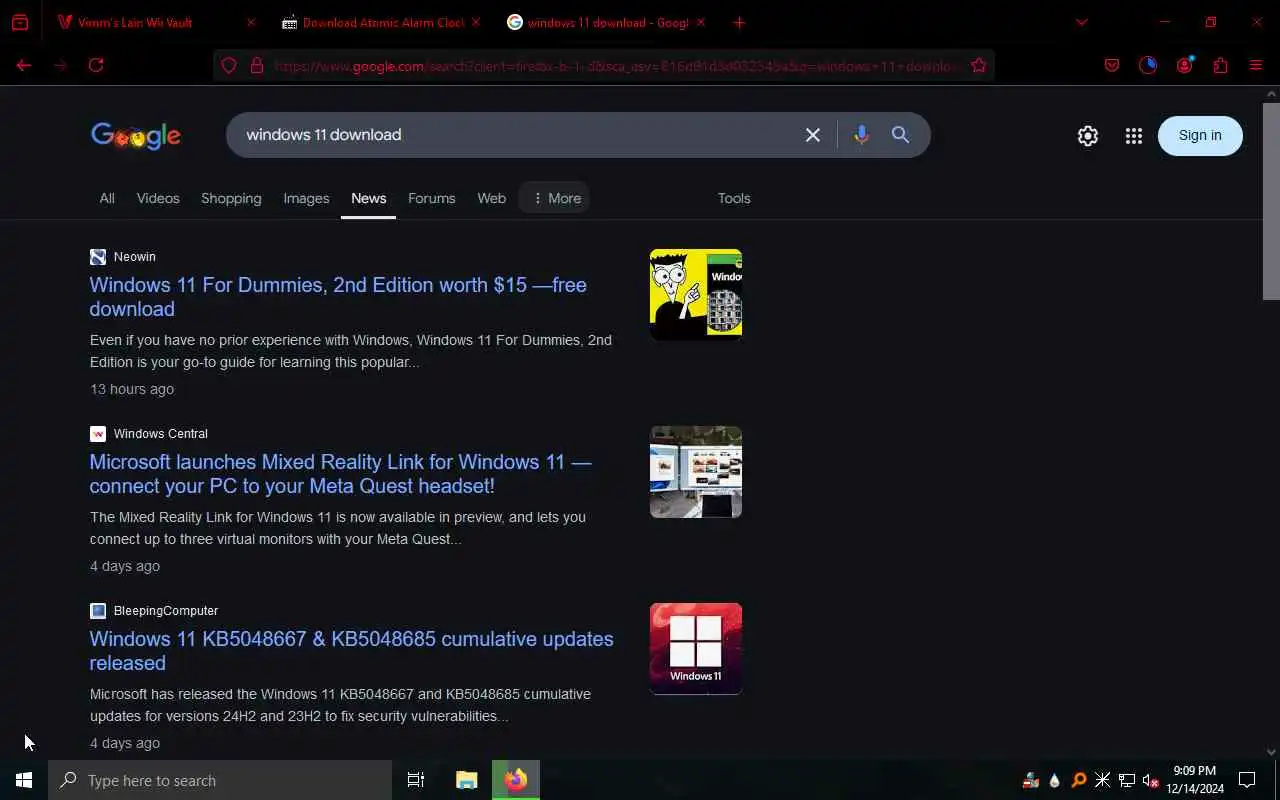This screenshot has width=1280, height=800.
Task: Click the Google logo
Action: coord(136,135)
